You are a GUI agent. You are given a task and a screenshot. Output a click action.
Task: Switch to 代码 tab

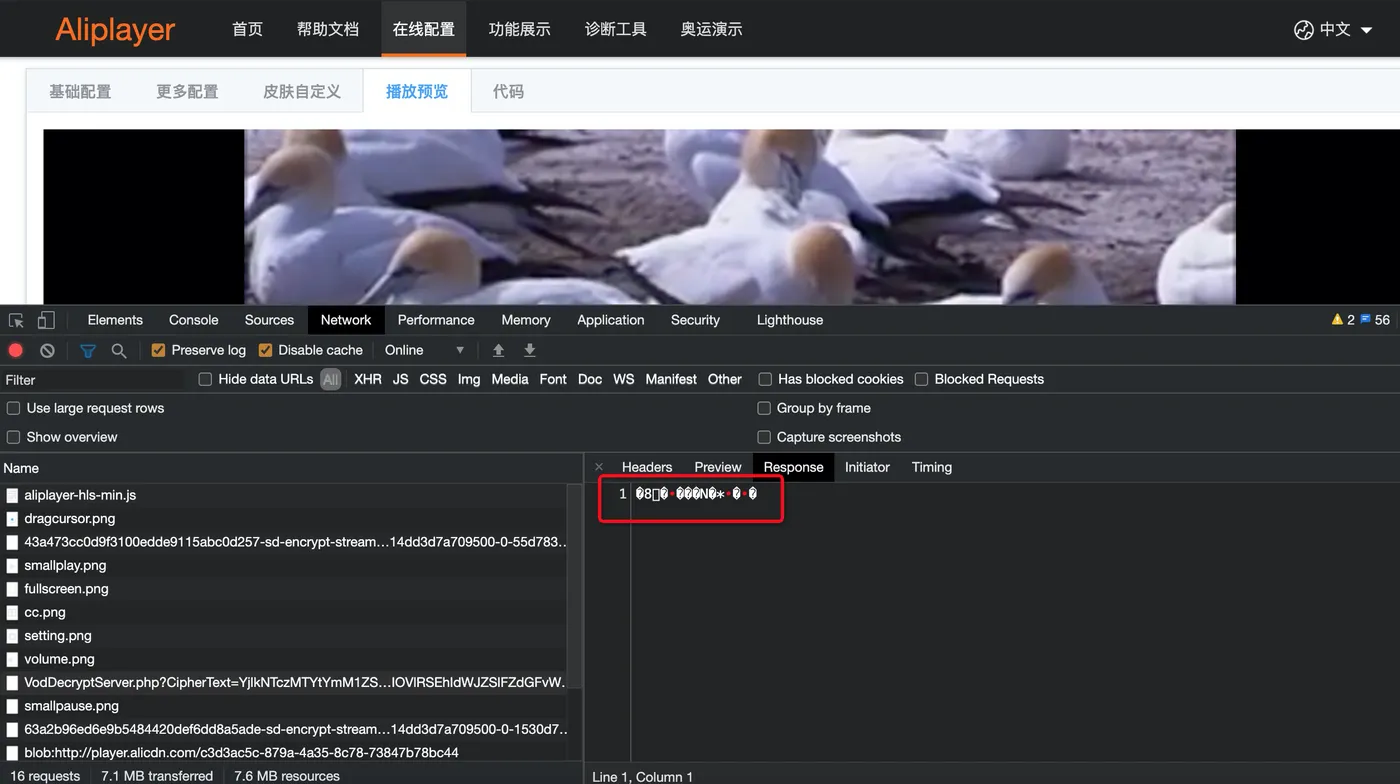[x=508, y=91]
